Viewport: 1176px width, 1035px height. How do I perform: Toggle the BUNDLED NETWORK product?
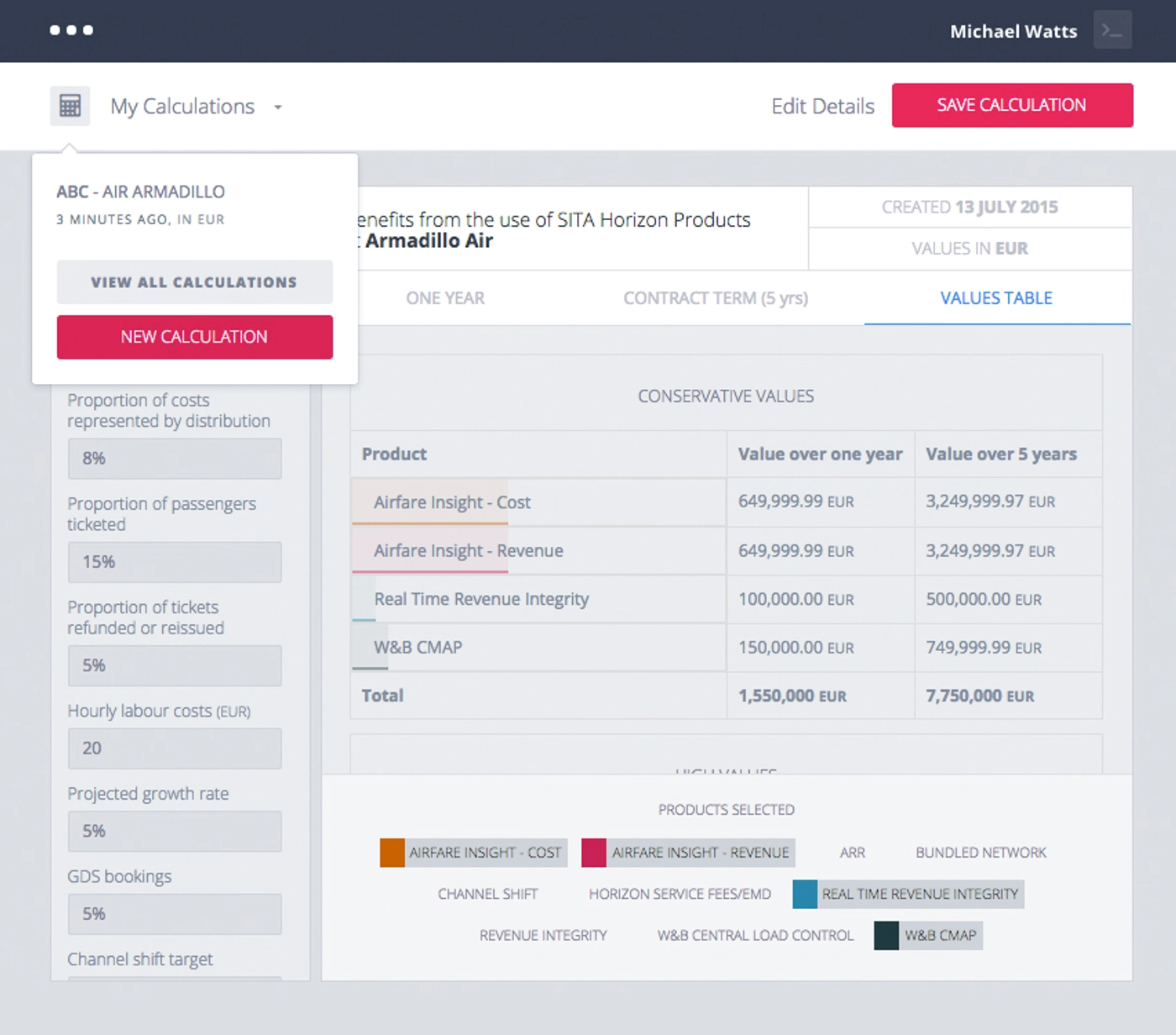979,852
